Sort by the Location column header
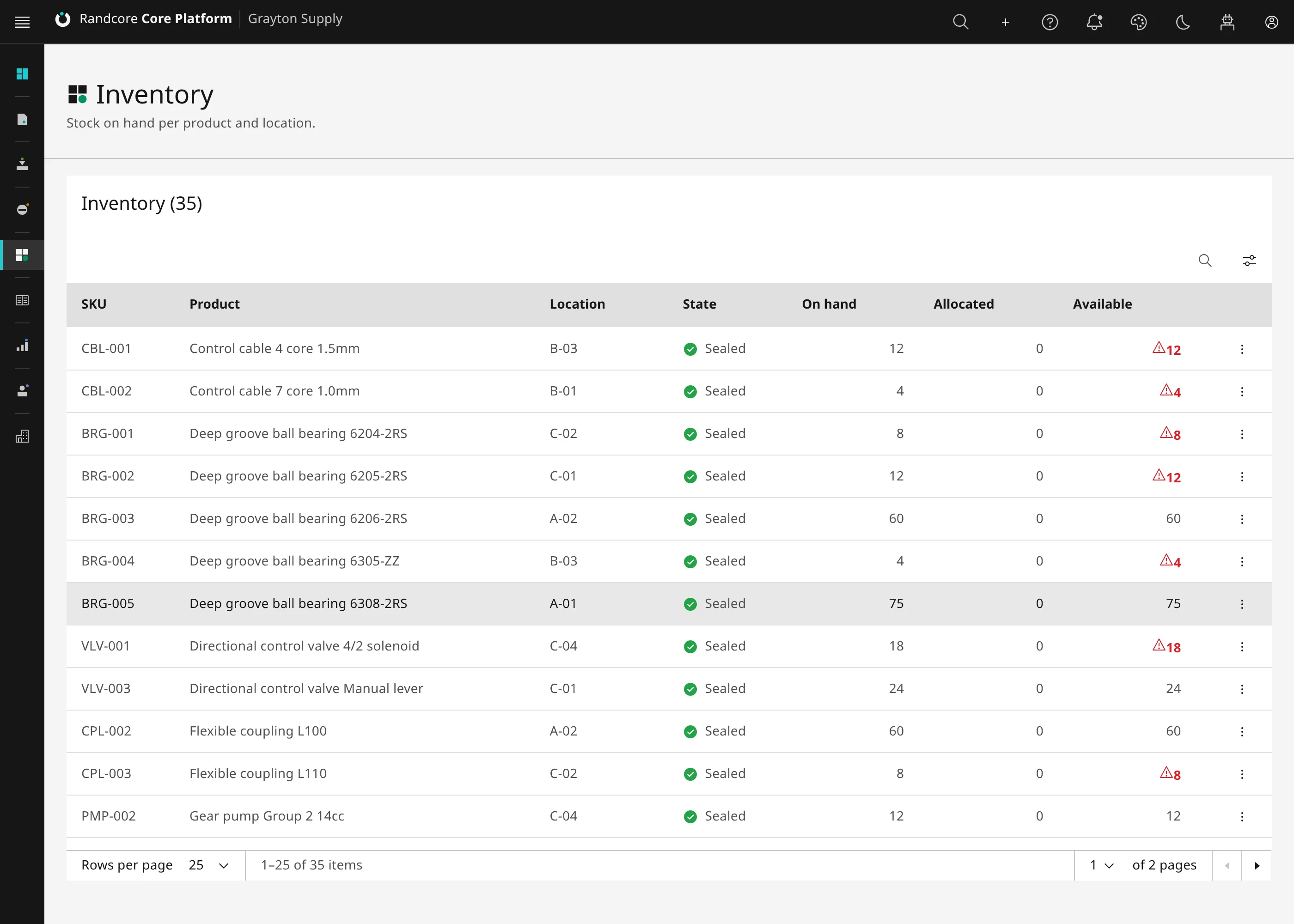Viewport: 1294px width, 924px height. point(577,304)
